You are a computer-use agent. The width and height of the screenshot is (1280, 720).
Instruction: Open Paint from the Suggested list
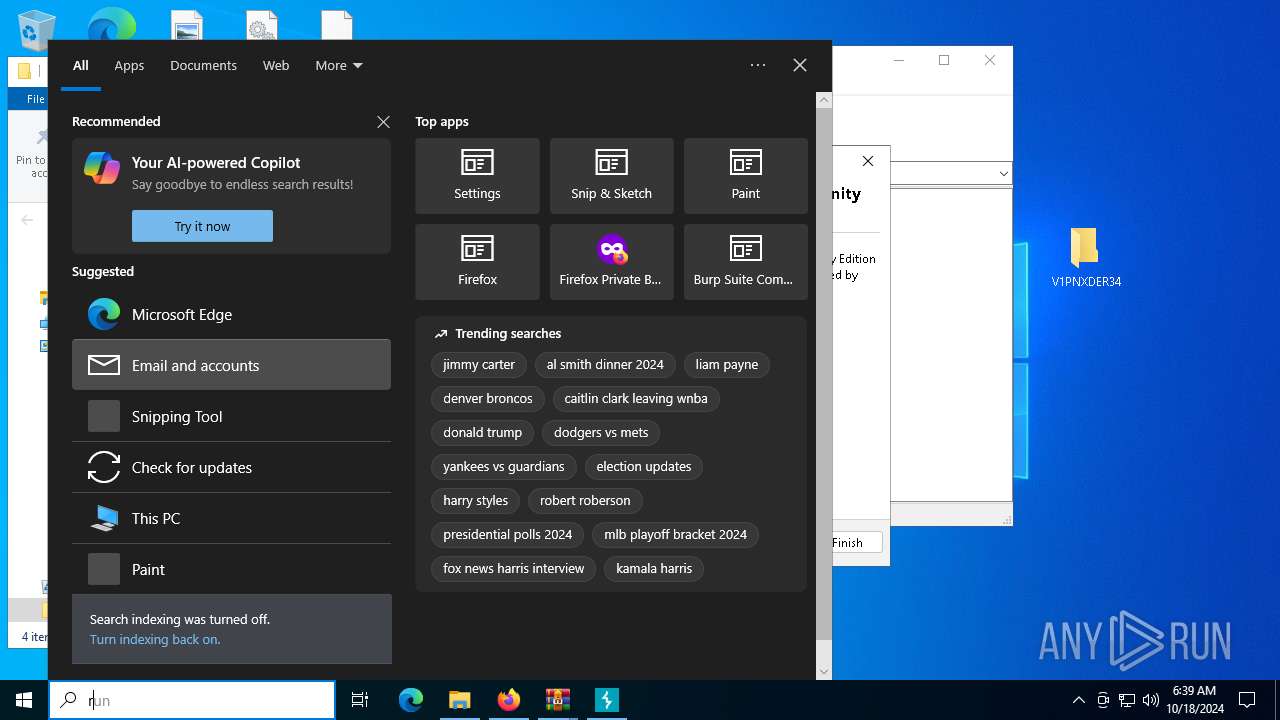point(231,569)
